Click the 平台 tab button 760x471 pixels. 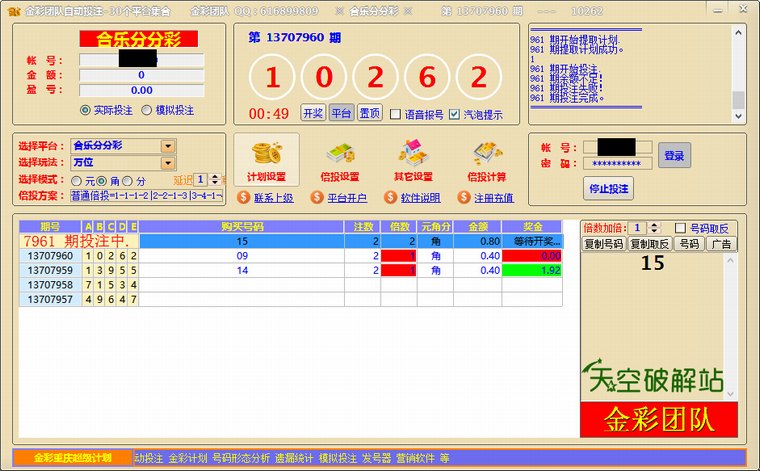pos(341,114)
